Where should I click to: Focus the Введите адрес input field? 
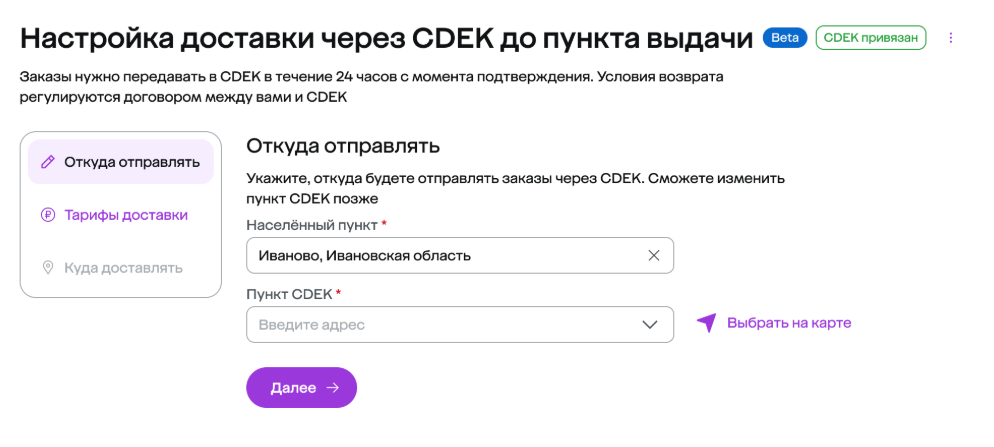pyautogui.click(x=440, y=324)
